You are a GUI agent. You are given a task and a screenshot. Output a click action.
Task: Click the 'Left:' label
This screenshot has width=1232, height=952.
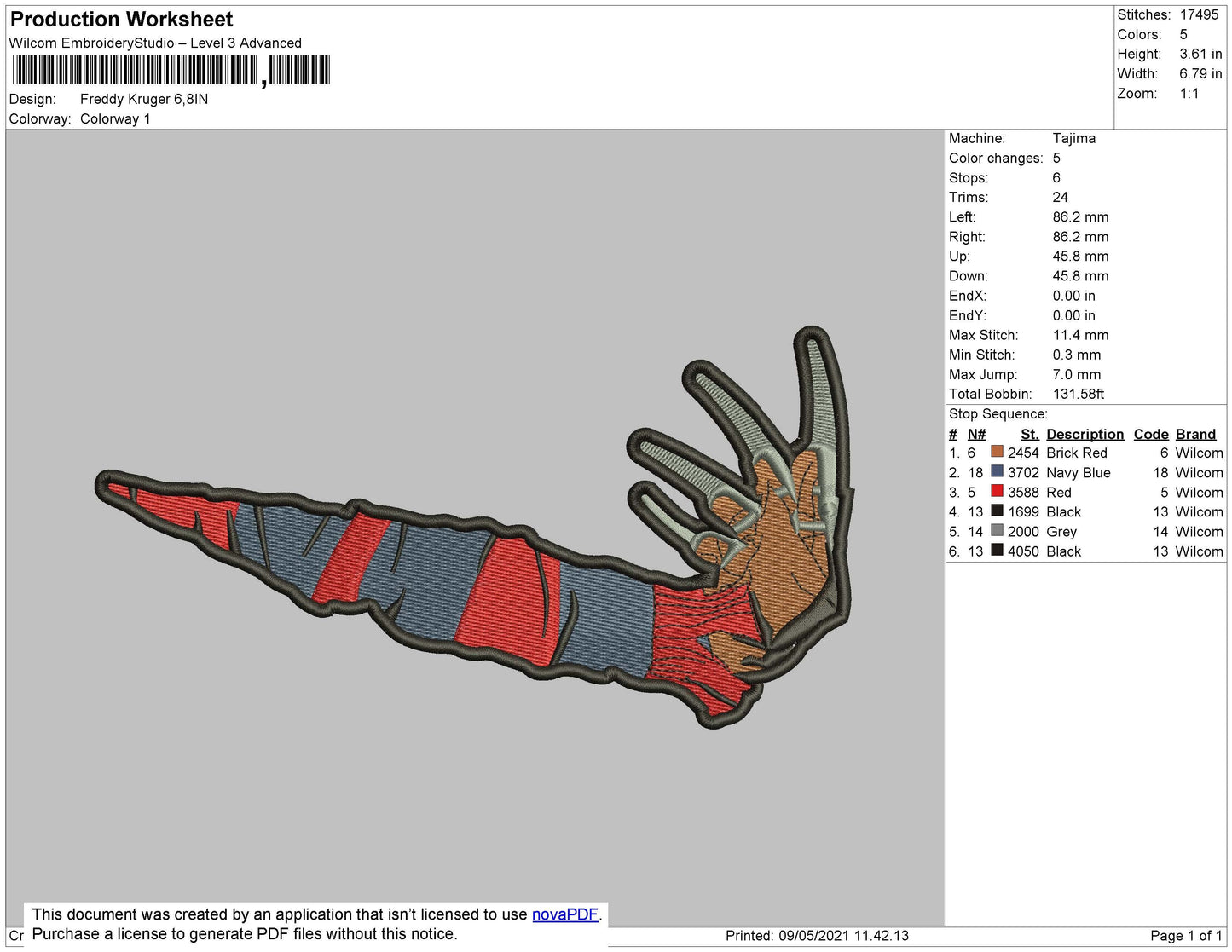[962, 216]
